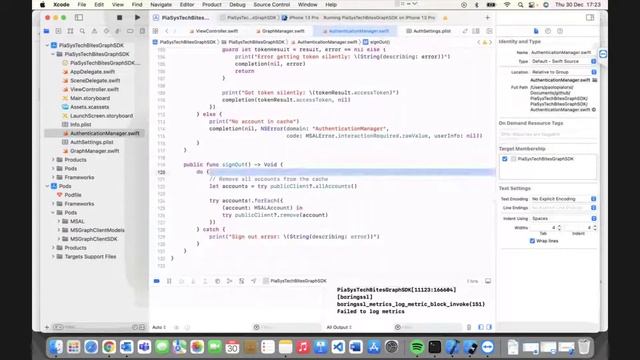
Task: Open the Line Endings dropdown
Action: [564, 208]
